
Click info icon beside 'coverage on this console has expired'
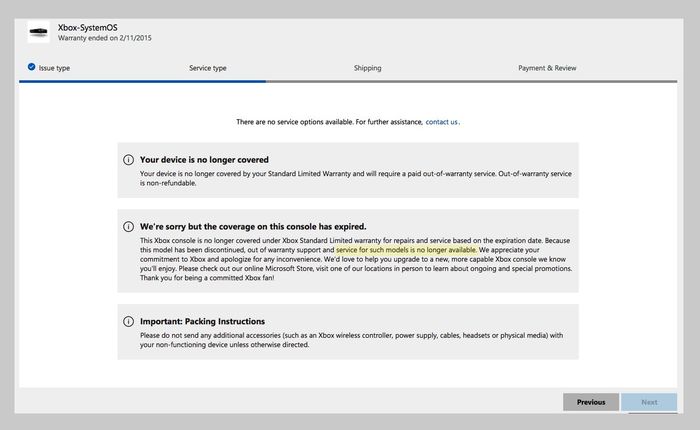[128, 227]
